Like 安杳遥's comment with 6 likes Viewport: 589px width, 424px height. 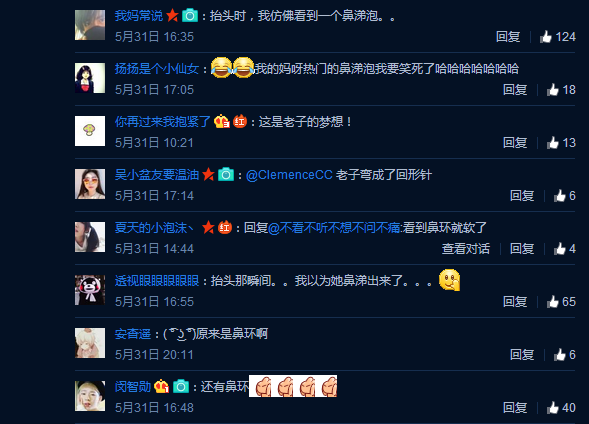(560, 355)
